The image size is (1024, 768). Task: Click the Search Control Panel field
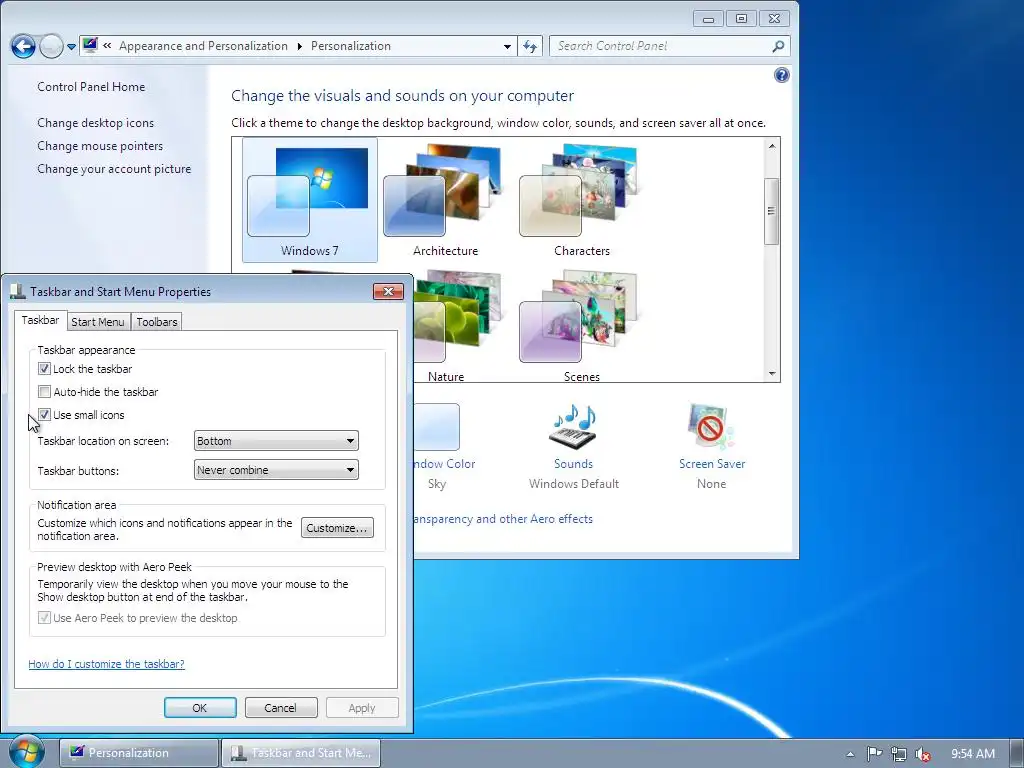pyautogui.click(x=669, y=46)
